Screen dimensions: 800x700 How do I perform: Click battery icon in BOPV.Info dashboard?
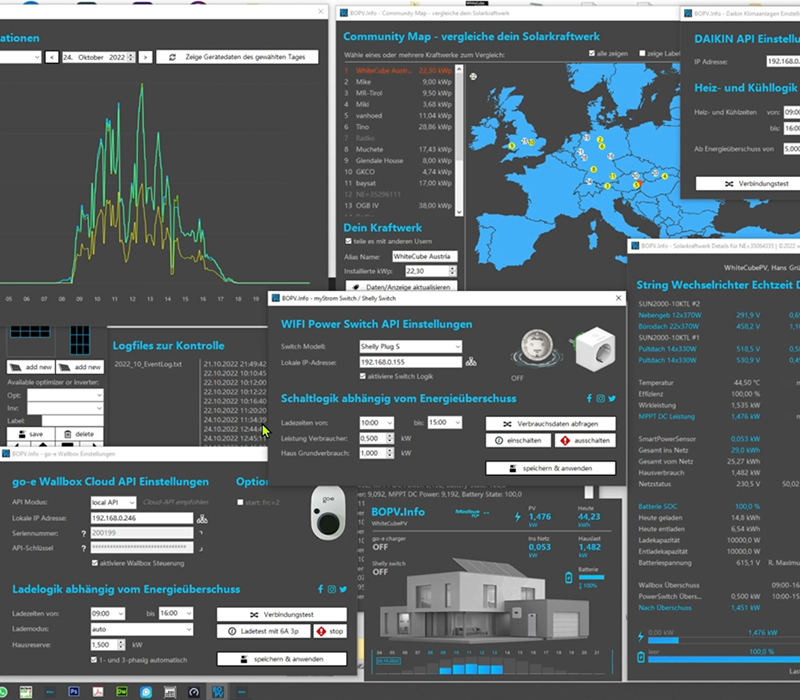pos(569,578)
